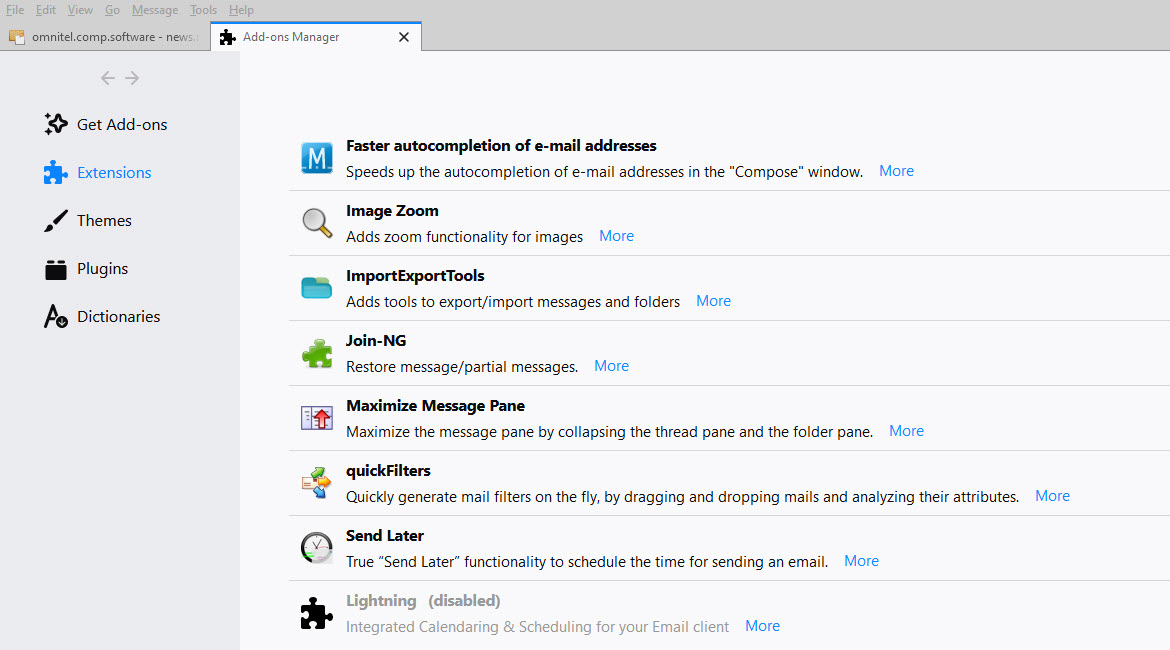Viewport: 1170px width, 650px height.
Task: Click the Join-NG green puzzle icon
Action: [317, 353]
